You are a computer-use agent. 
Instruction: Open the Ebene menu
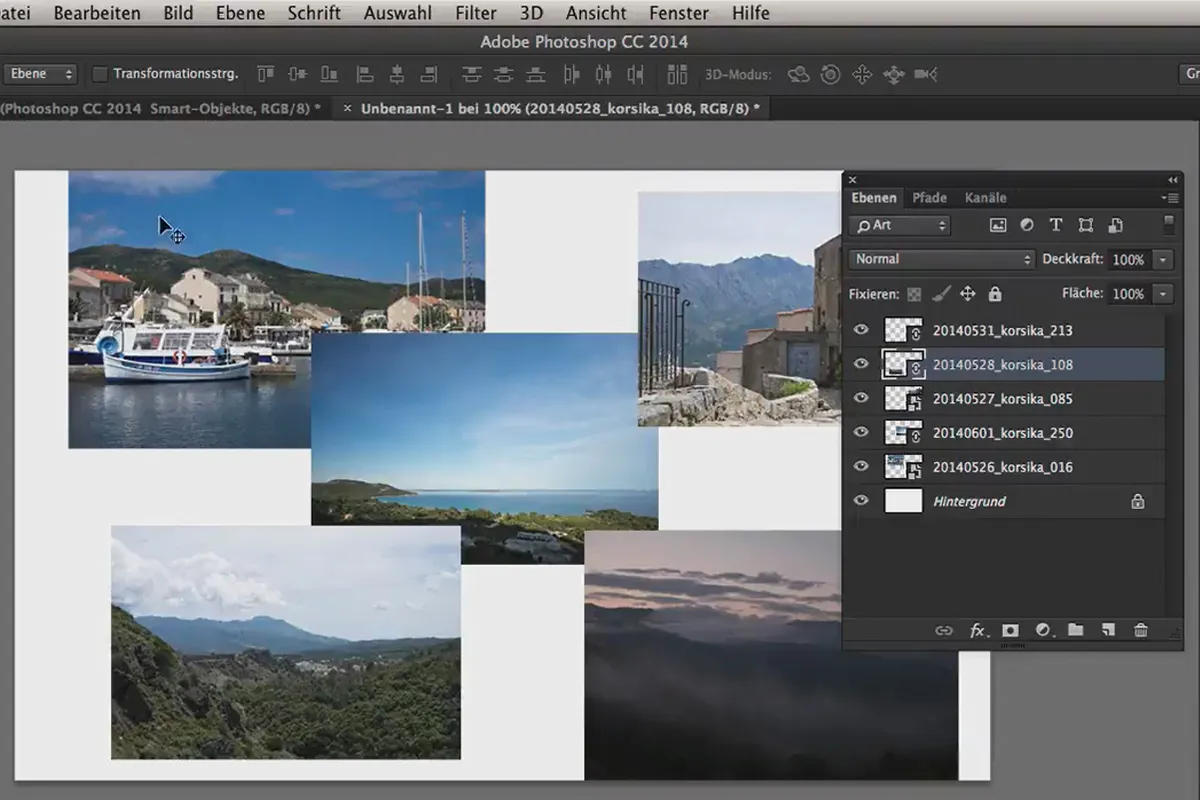[x=241, y=13]
